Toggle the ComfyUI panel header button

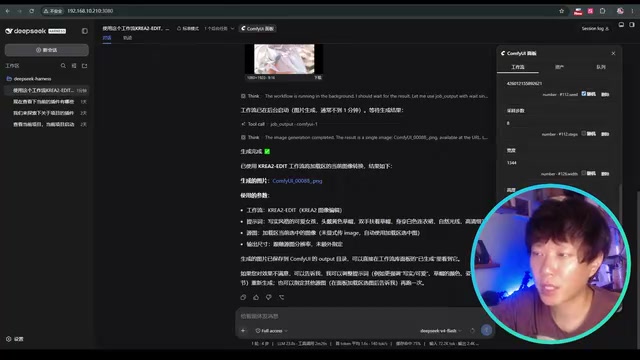coord(258,29)
